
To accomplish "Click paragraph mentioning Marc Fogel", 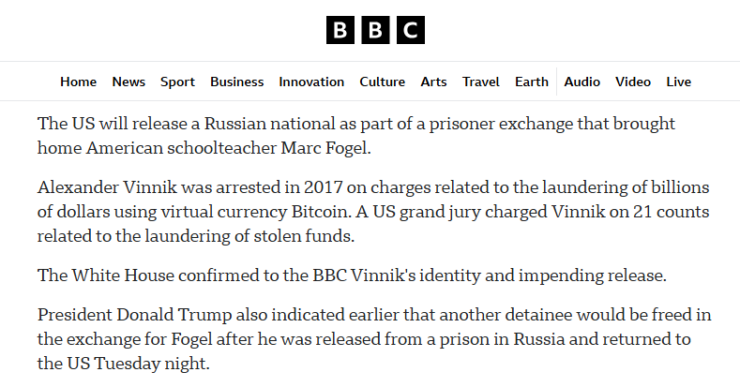I will (x=356, y=136).
